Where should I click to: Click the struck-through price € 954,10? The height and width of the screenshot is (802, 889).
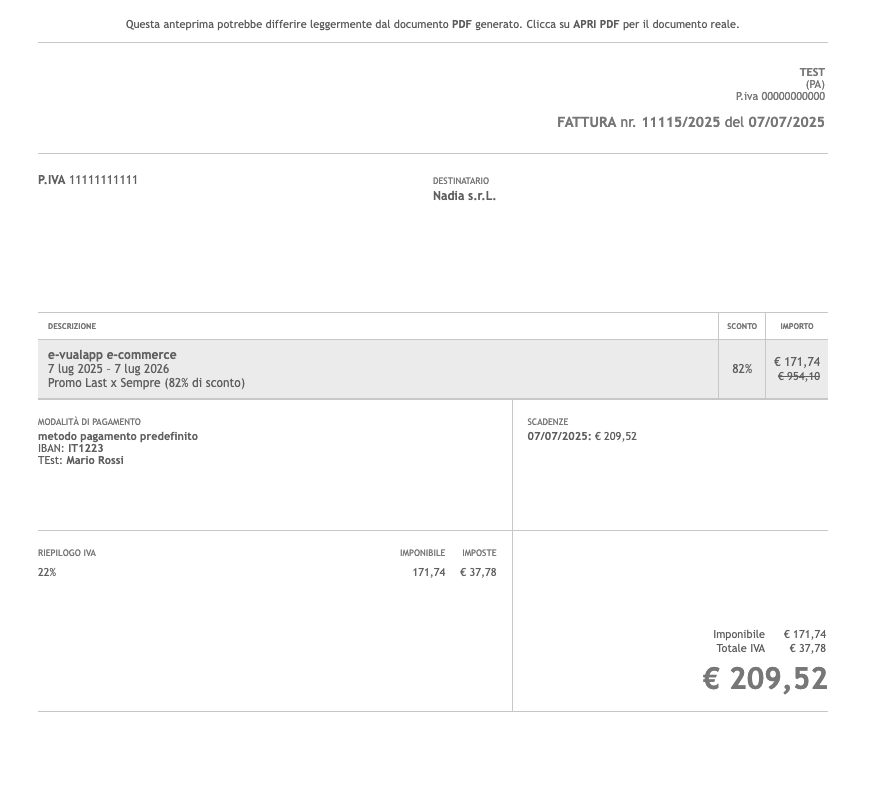point(799,376)
